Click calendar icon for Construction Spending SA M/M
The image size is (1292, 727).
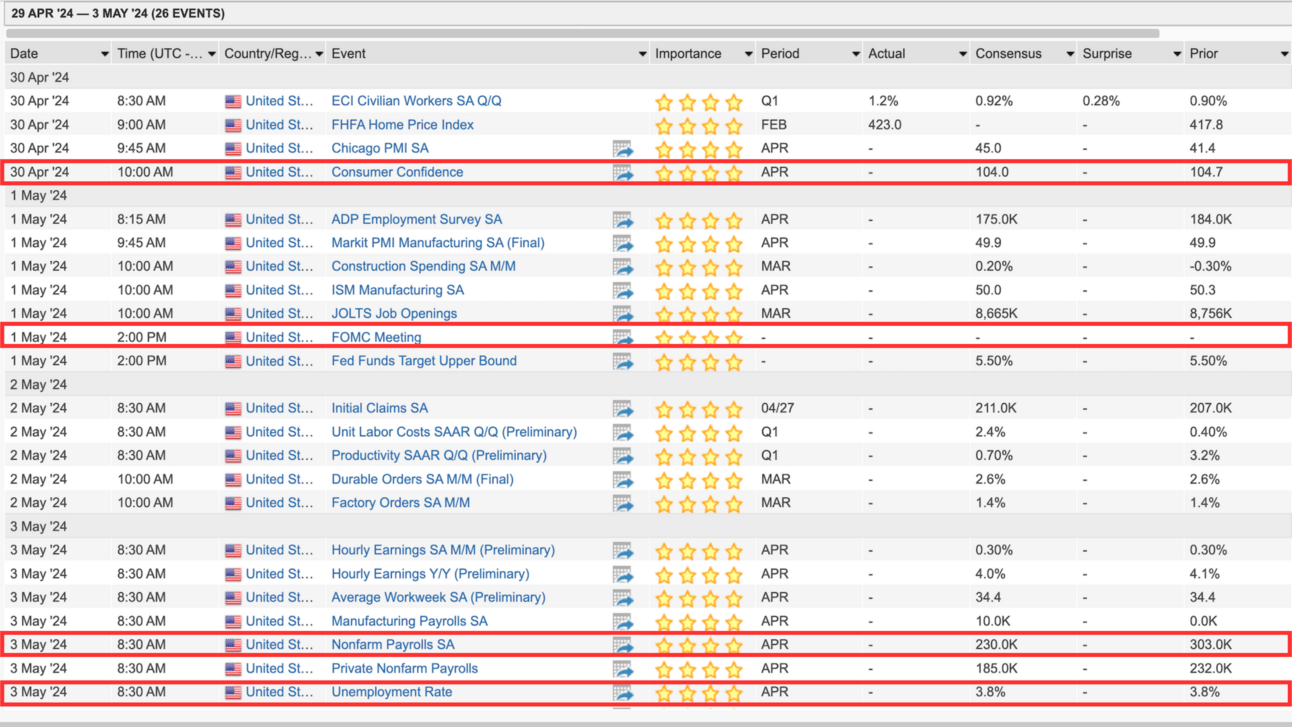623,267
